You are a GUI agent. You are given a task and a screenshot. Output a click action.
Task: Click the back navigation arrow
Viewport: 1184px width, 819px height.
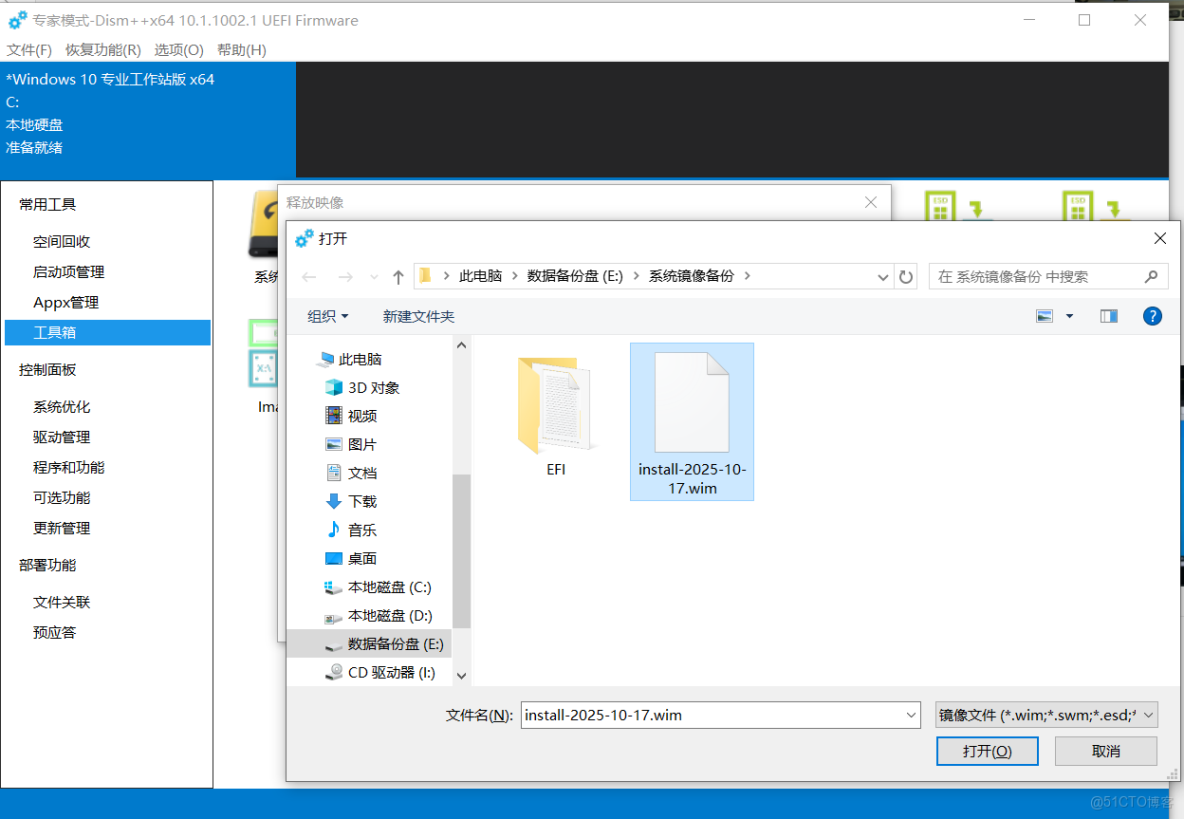pos(310,276)
